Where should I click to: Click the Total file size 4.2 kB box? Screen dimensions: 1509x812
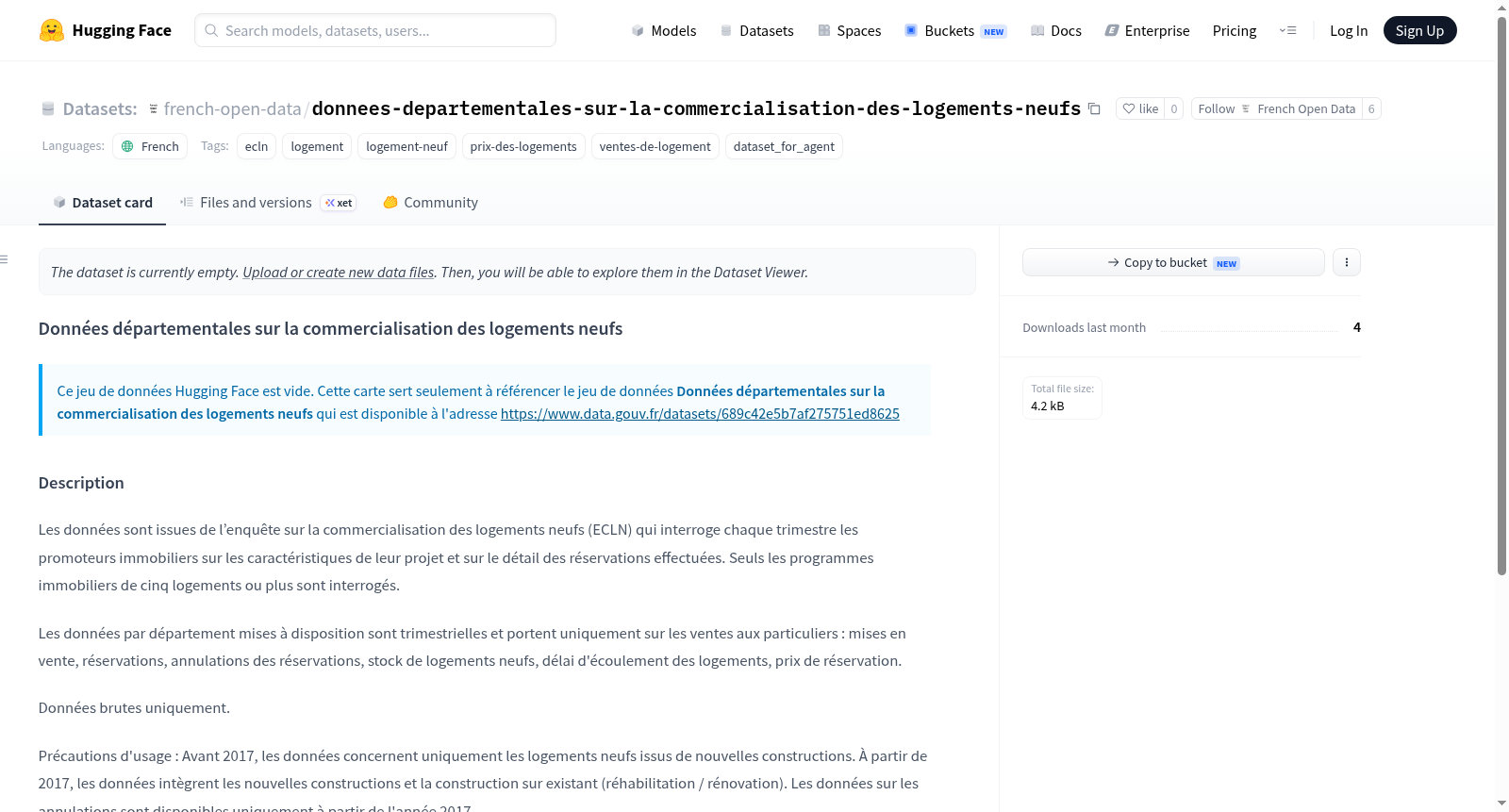(1062, 397)
